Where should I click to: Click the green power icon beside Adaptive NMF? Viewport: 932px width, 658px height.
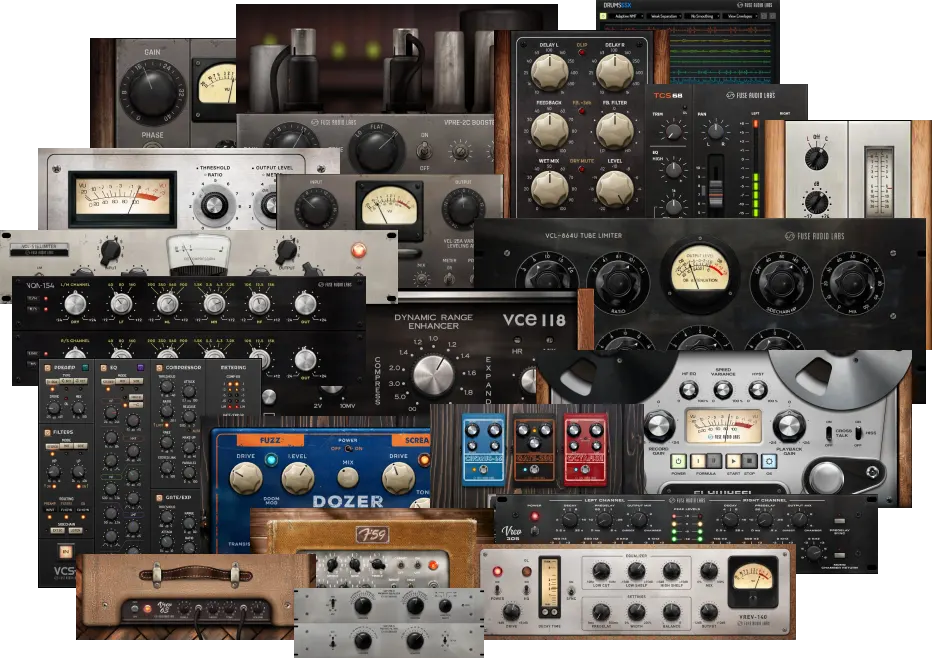602,16
